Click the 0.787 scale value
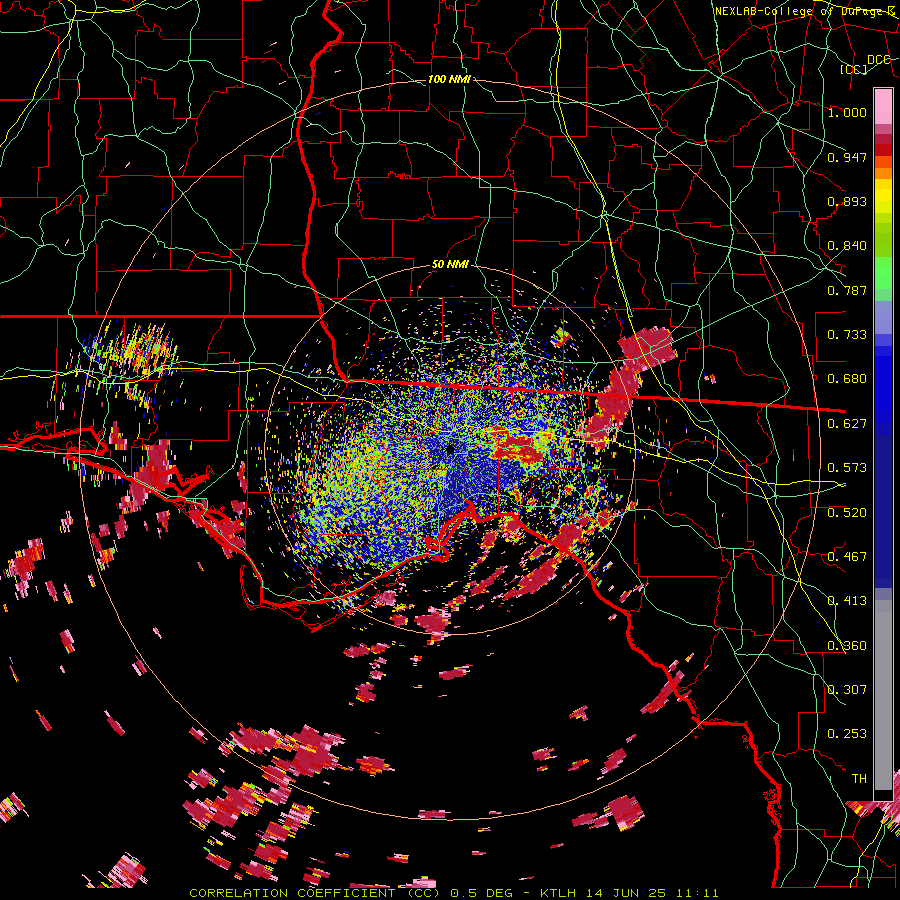This screenshot has height=900, width=900. click(847, 290)
